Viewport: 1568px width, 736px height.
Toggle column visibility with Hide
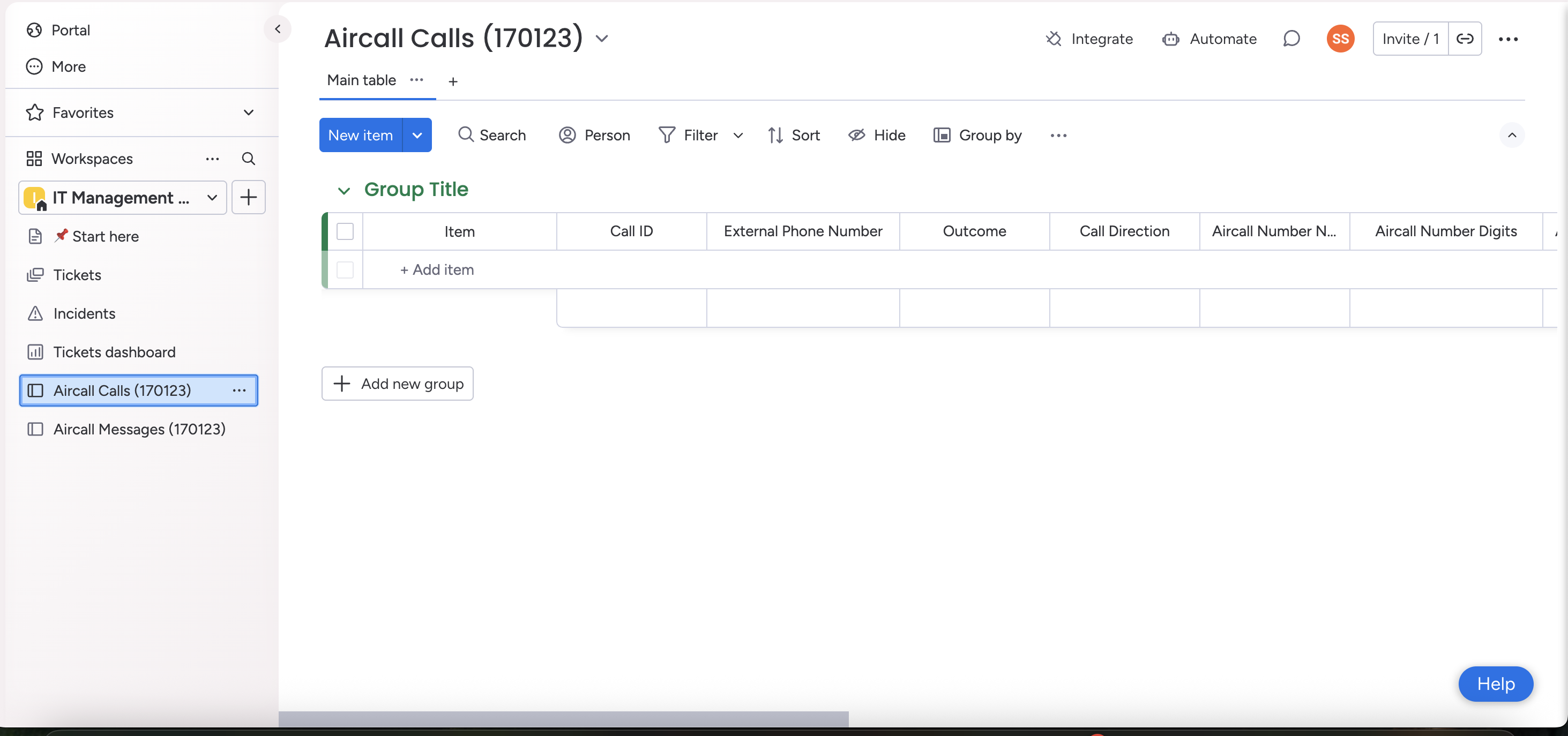877,135
